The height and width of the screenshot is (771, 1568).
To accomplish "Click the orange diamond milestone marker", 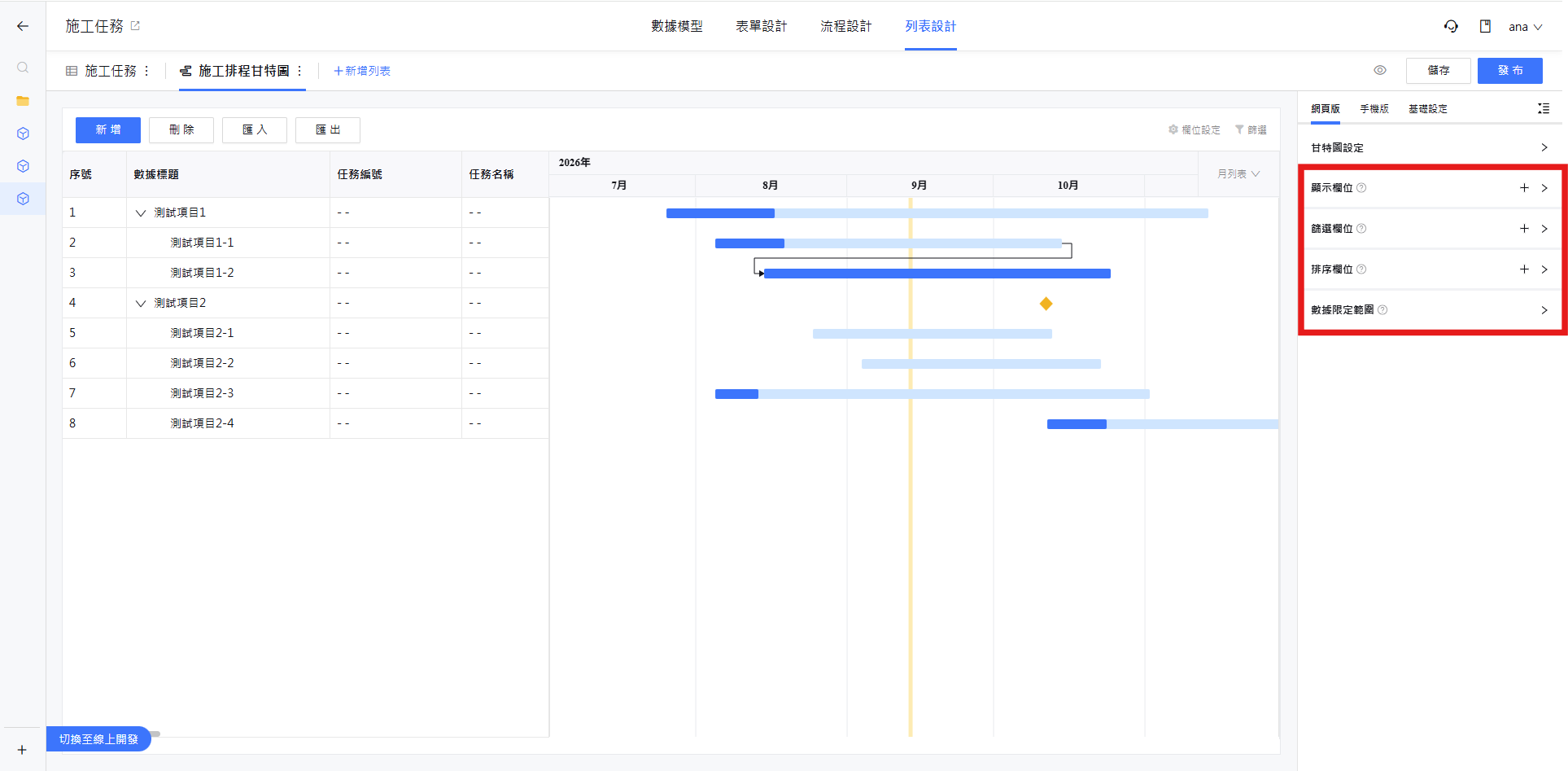I will tap(1046, 304).
